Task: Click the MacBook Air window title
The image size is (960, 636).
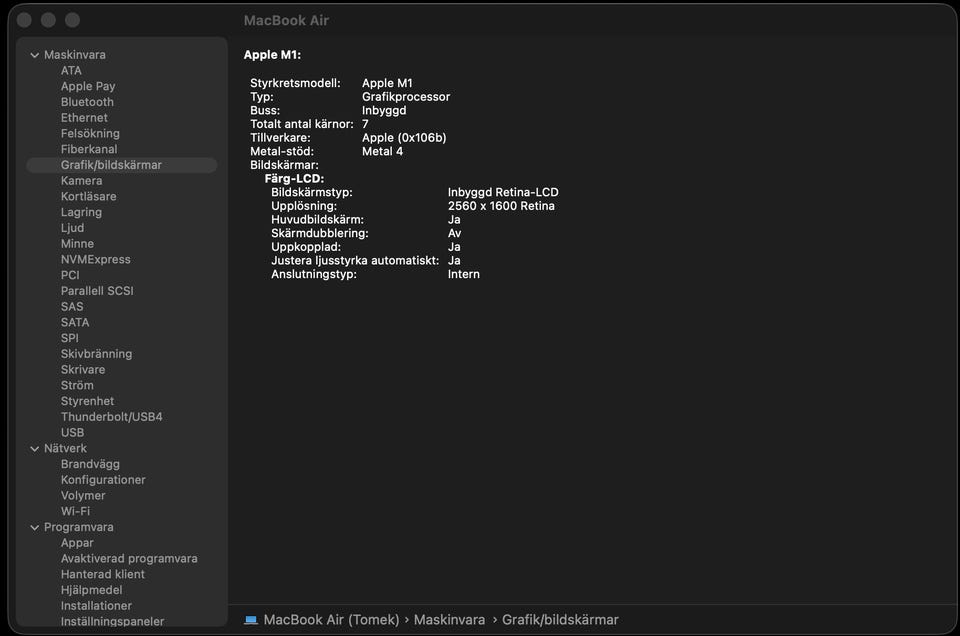Action: (286, 21)
